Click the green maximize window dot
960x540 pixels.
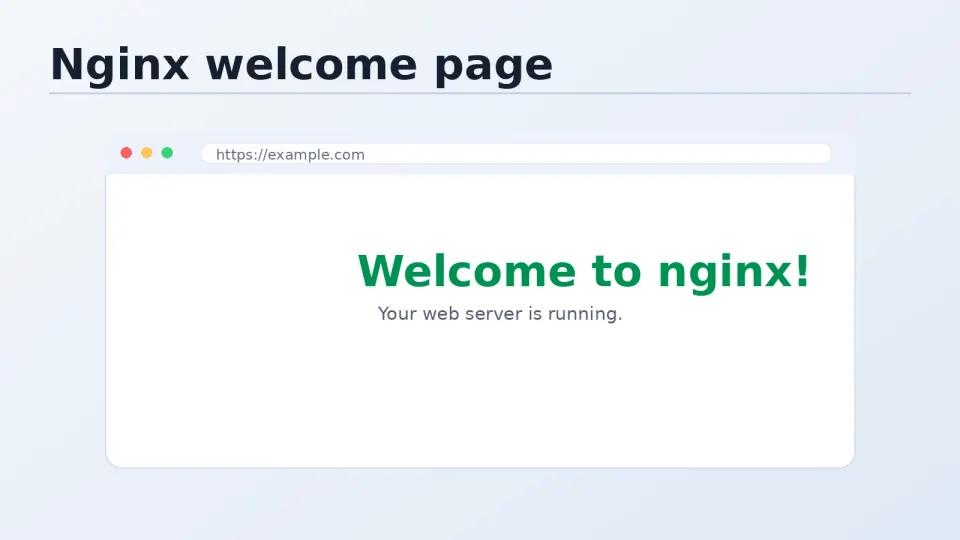(167, 153)
